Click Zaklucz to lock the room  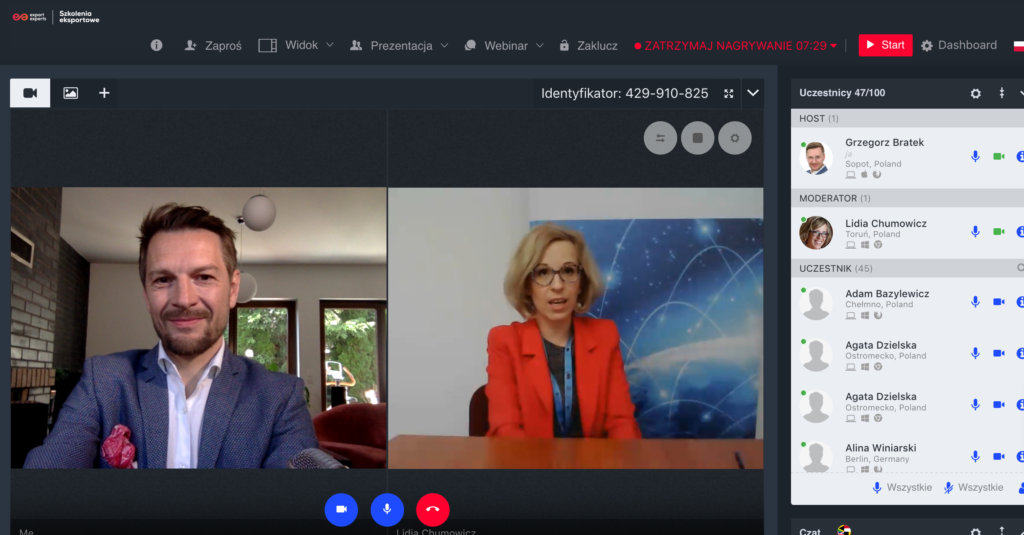[588, 45]
